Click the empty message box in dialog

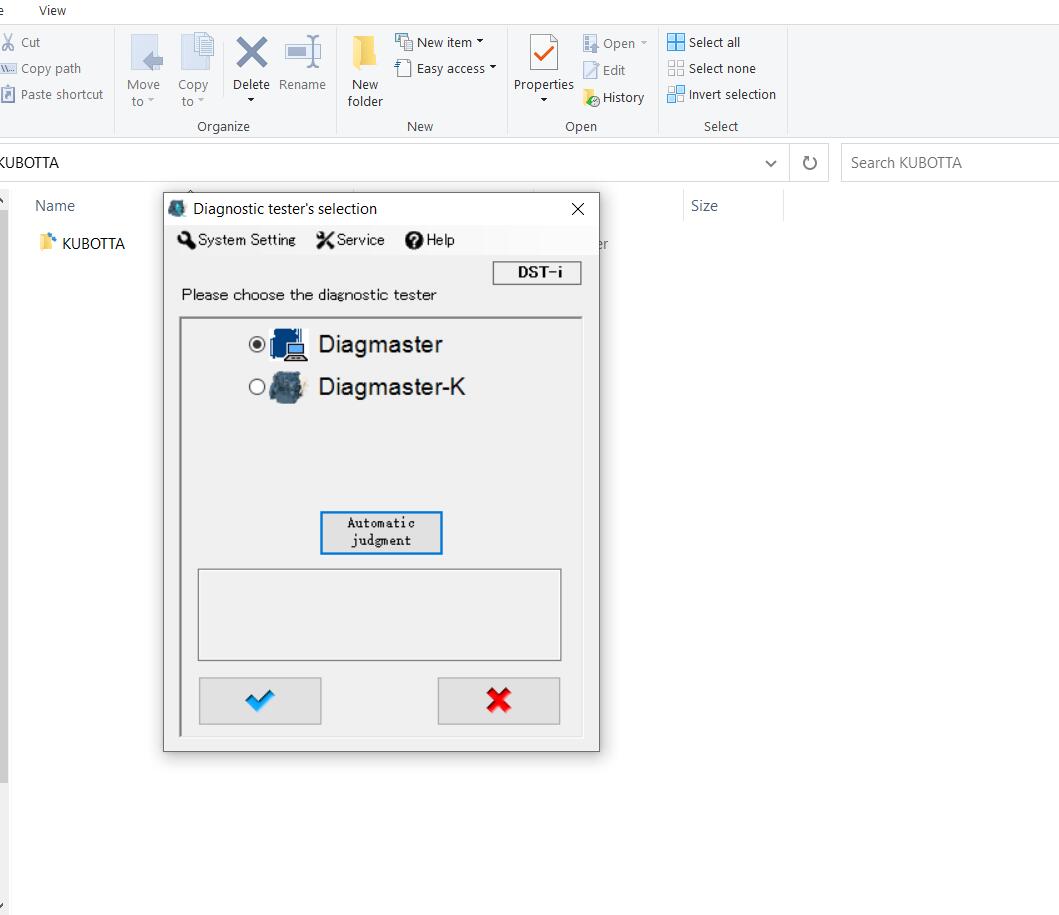(380, 615)
